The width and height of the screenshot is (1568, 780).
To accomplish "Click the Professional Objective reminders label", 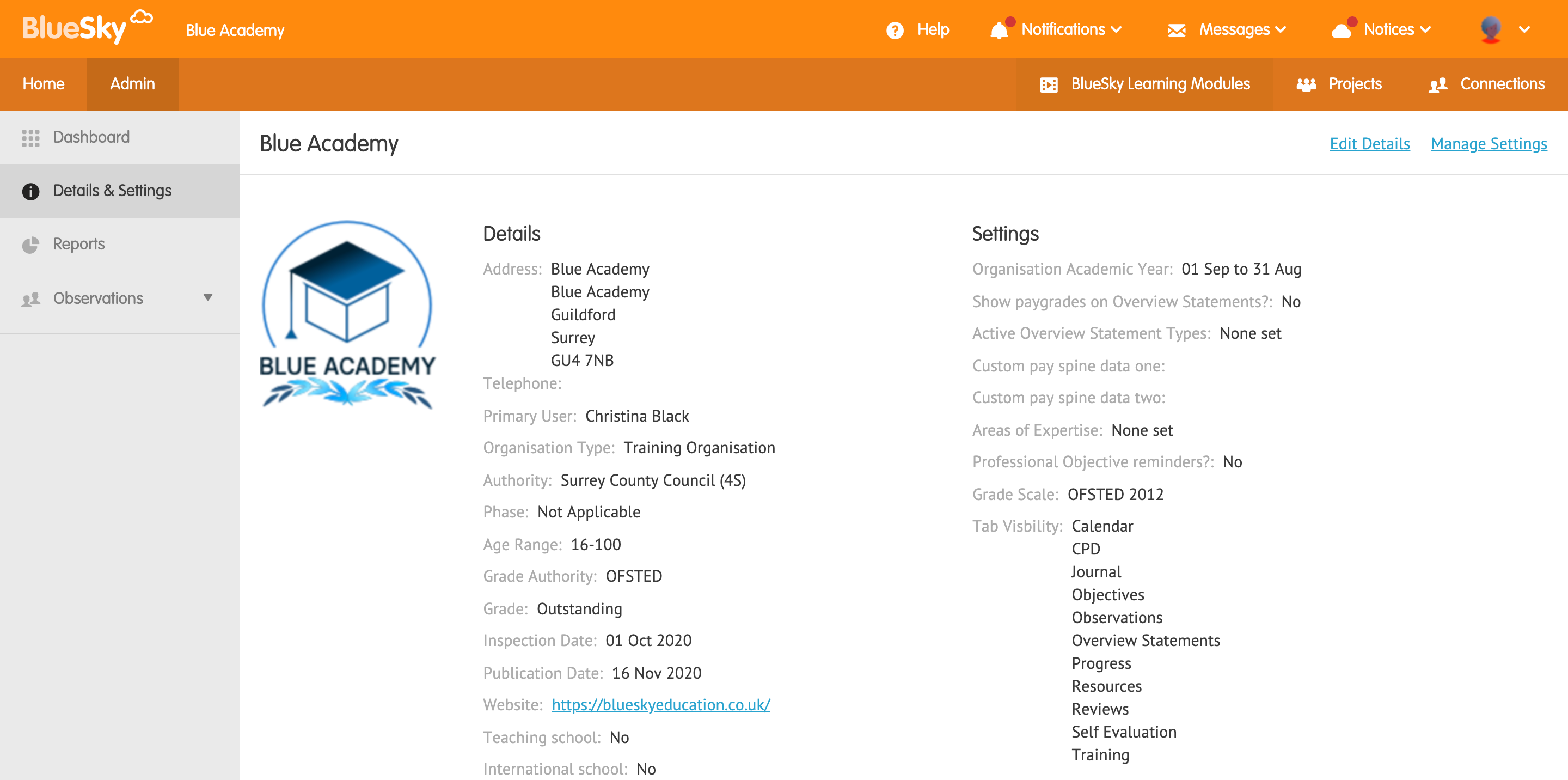I will 1093,462.
